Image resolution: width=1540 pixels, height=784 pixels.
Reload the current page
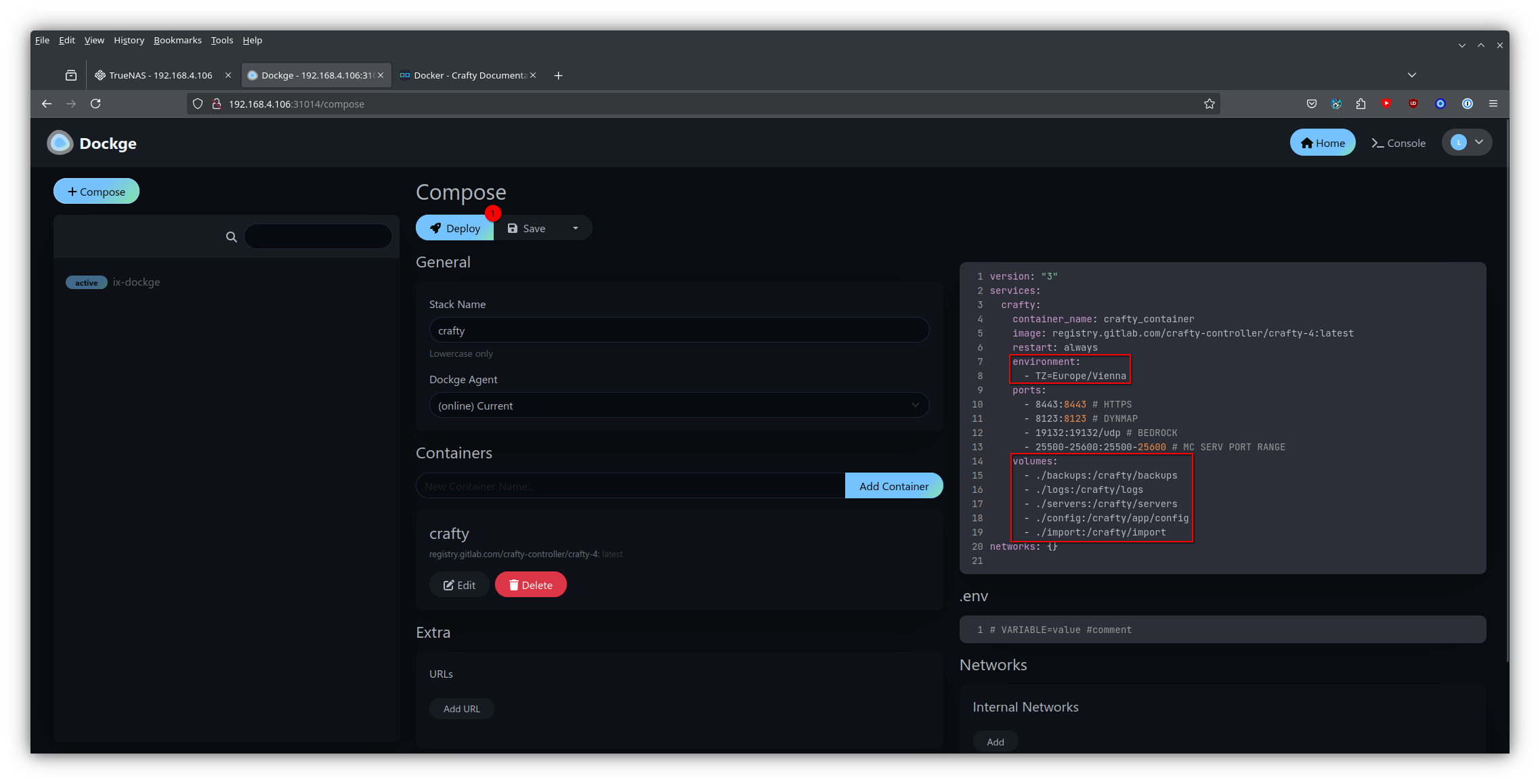(x=95, y=104)
